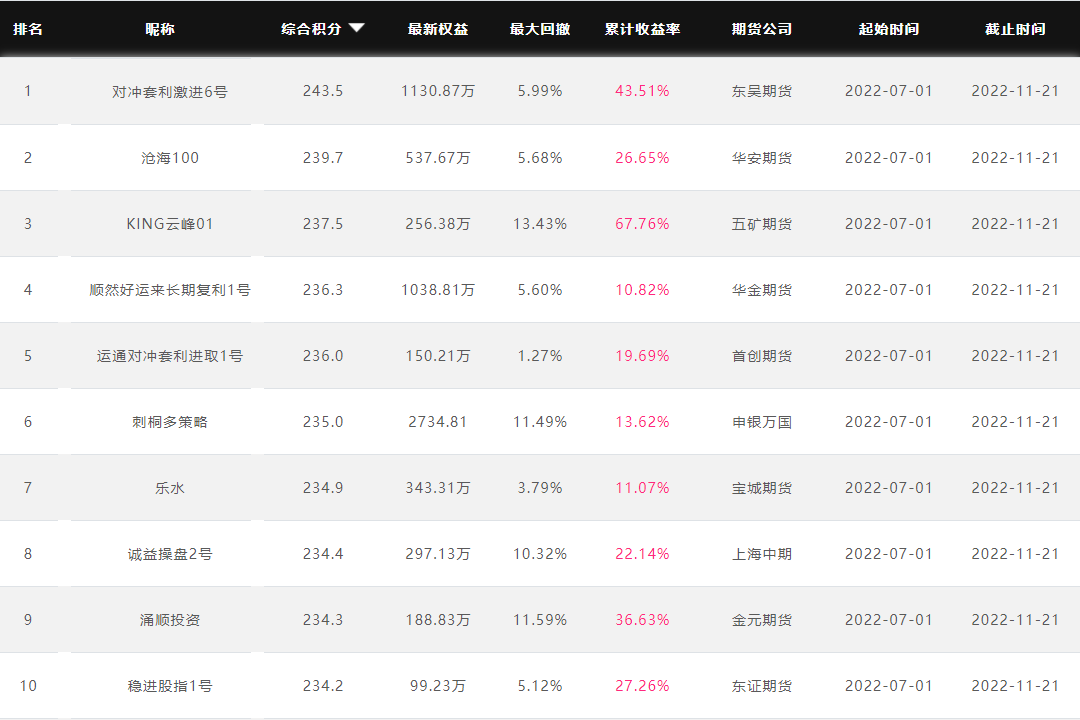Image resolution: width=1080 pixels, height=720 pixels.
Task: Select drawdown value 11.49%
Action: tap(540, 422)
